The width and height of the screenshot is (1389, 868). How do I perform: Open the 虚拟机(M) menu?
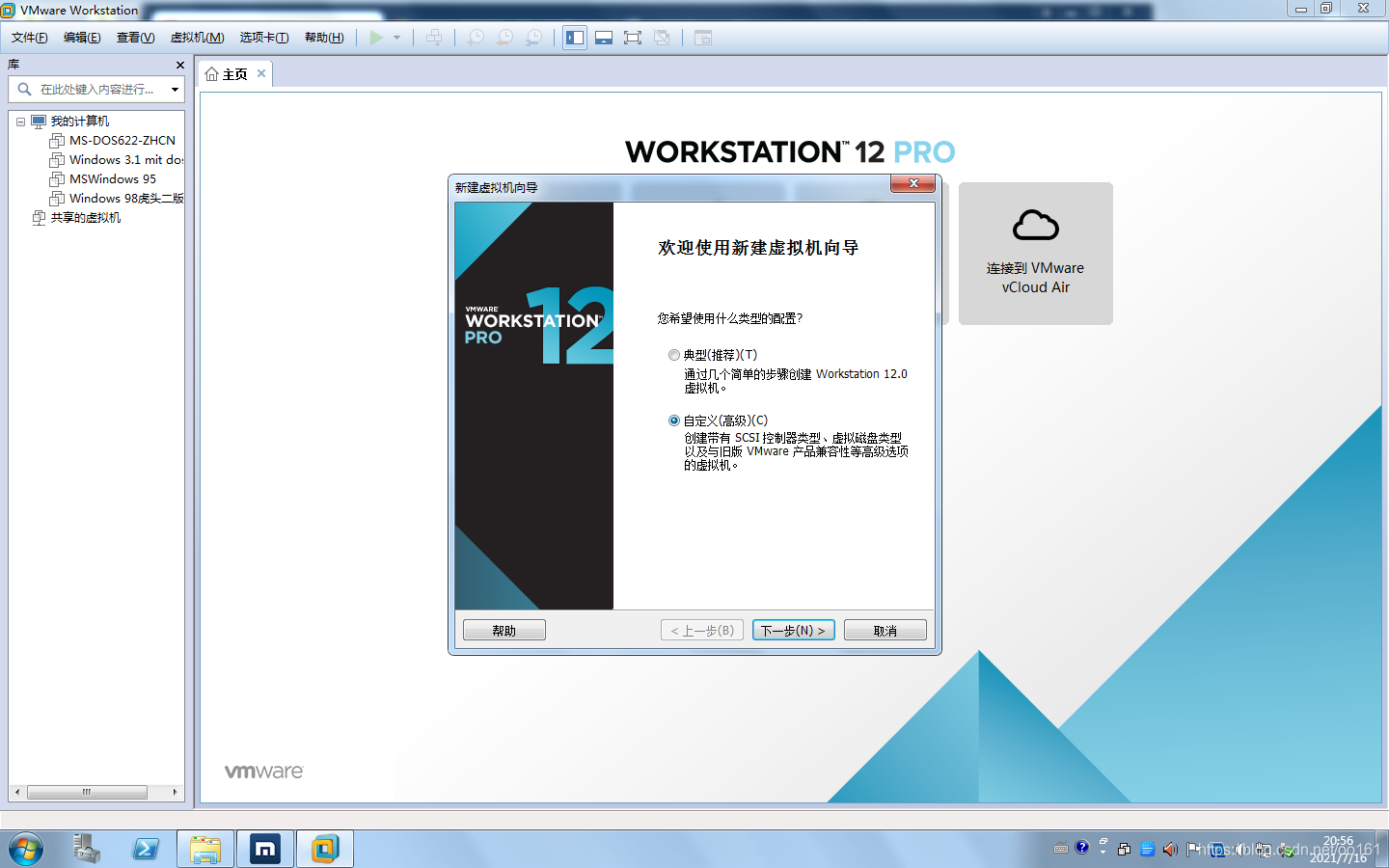coord(197,38)
